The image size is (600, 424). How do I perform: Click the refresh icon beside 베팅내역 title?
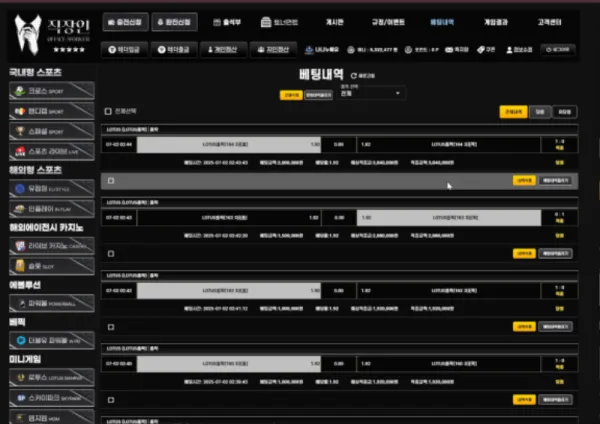[354, 76]
